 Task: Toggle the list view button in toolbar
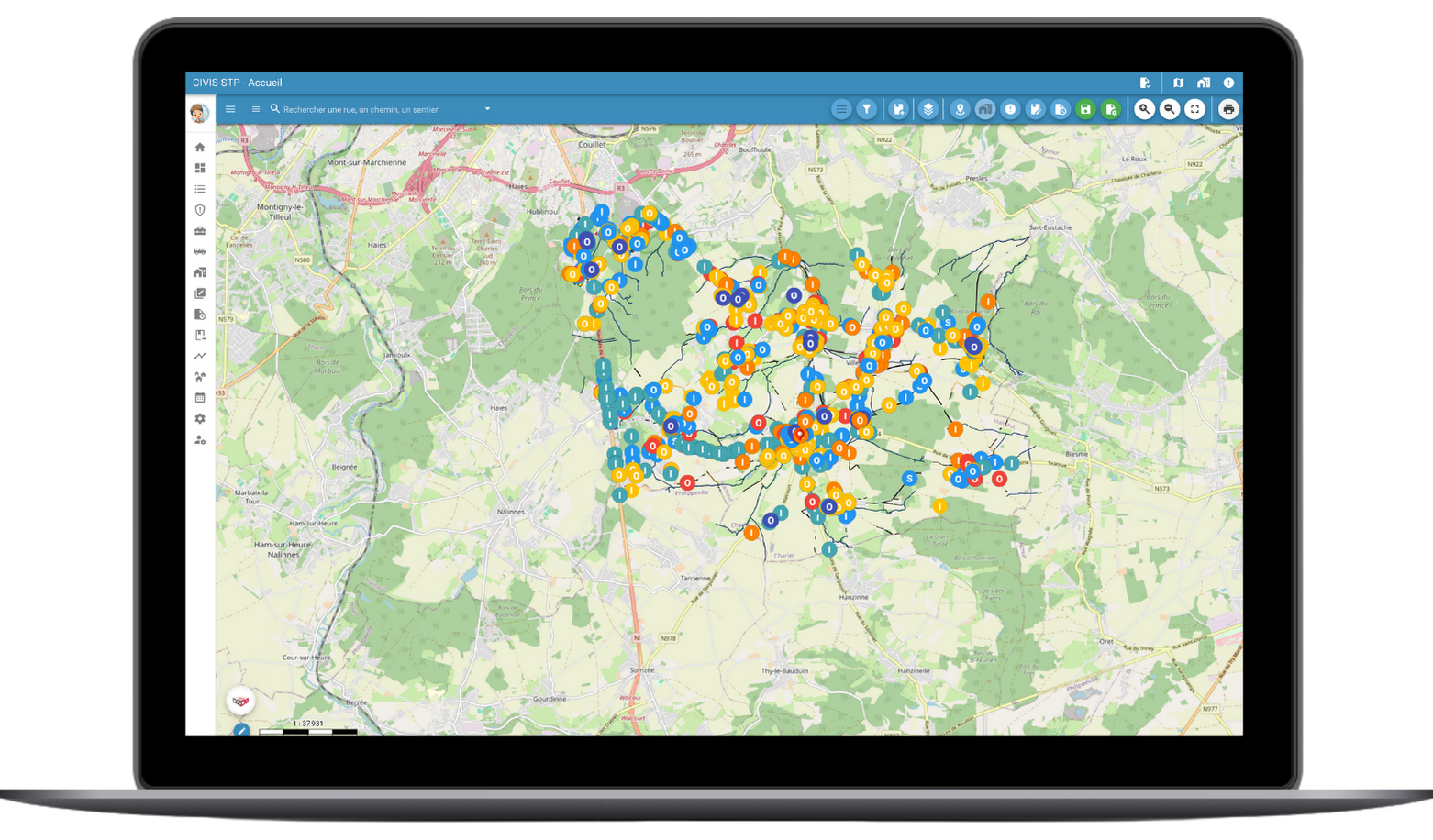840,109
